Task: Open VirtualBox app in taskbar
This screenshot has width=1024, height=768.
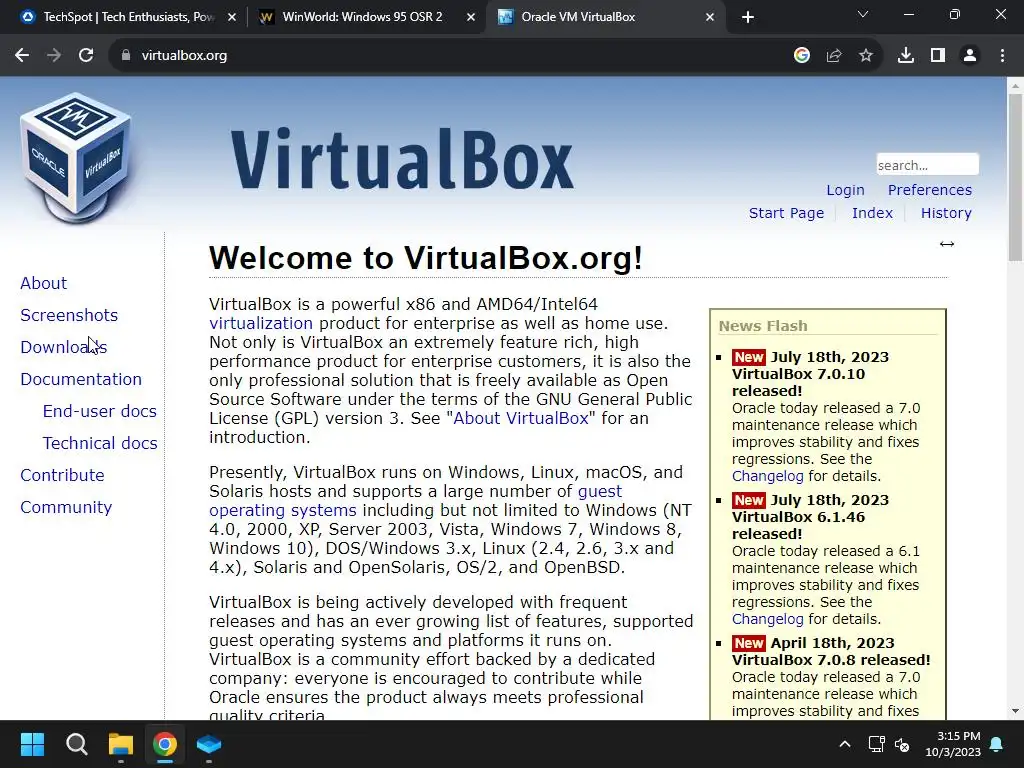Action: tap(209, 744)
